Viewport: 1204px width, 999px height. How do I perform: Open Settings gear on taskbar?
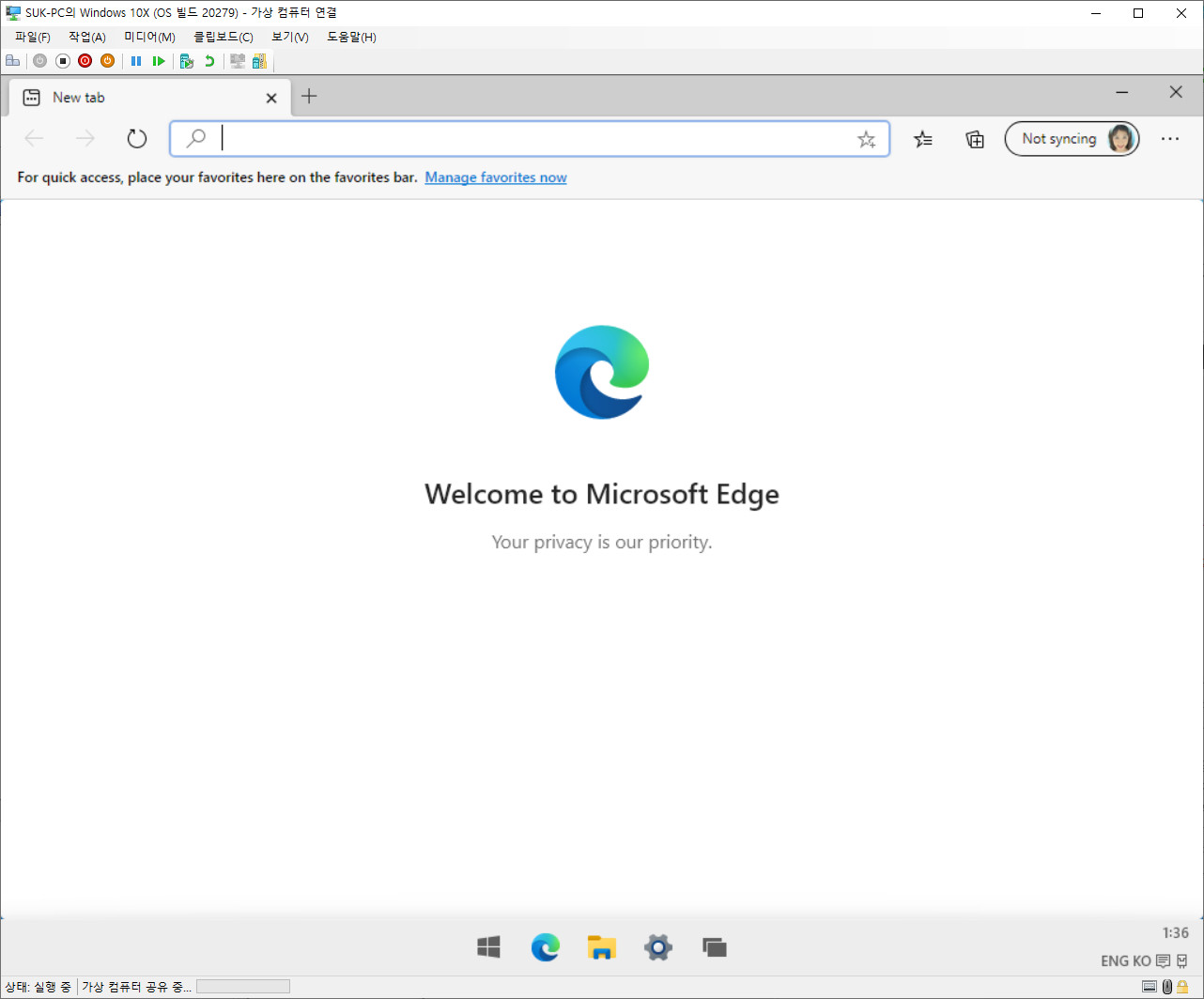click(658, 947)
